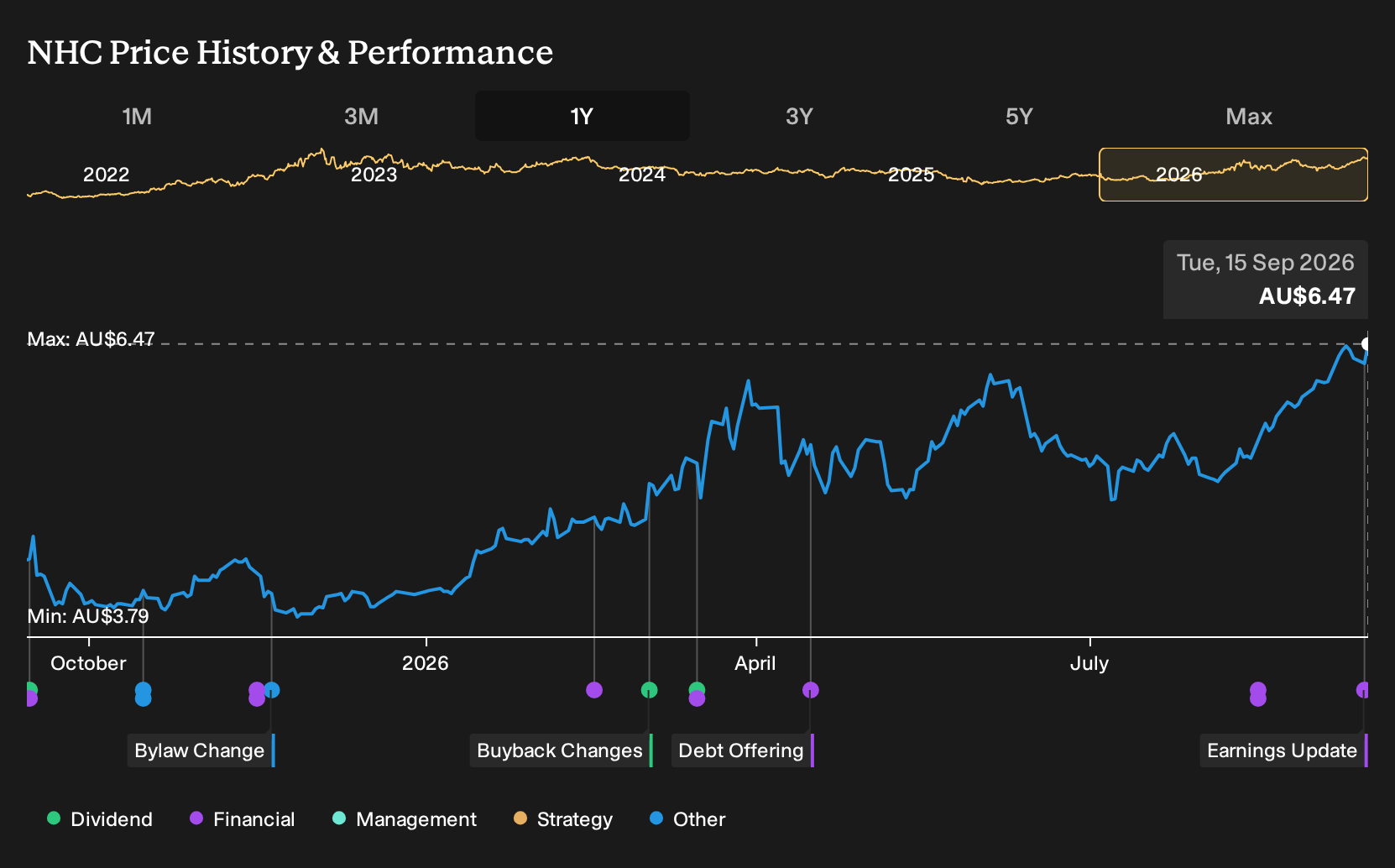Click the 'October' axis label
Screen dimensions: 1395x868
88,663
